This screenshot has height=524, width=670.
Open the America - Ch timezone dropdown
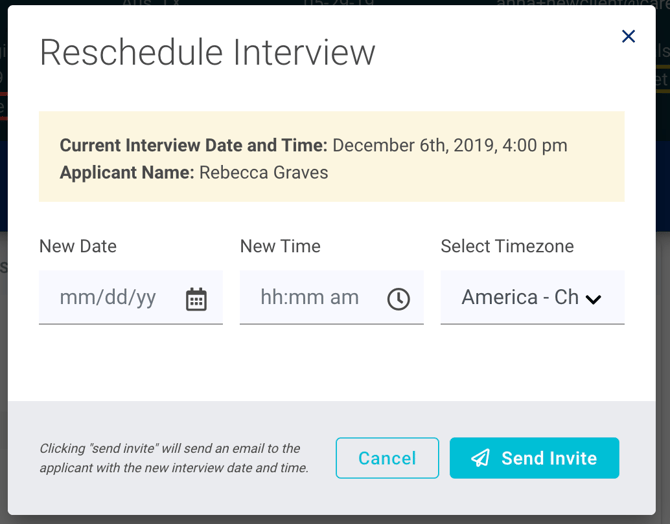(532, 297)
